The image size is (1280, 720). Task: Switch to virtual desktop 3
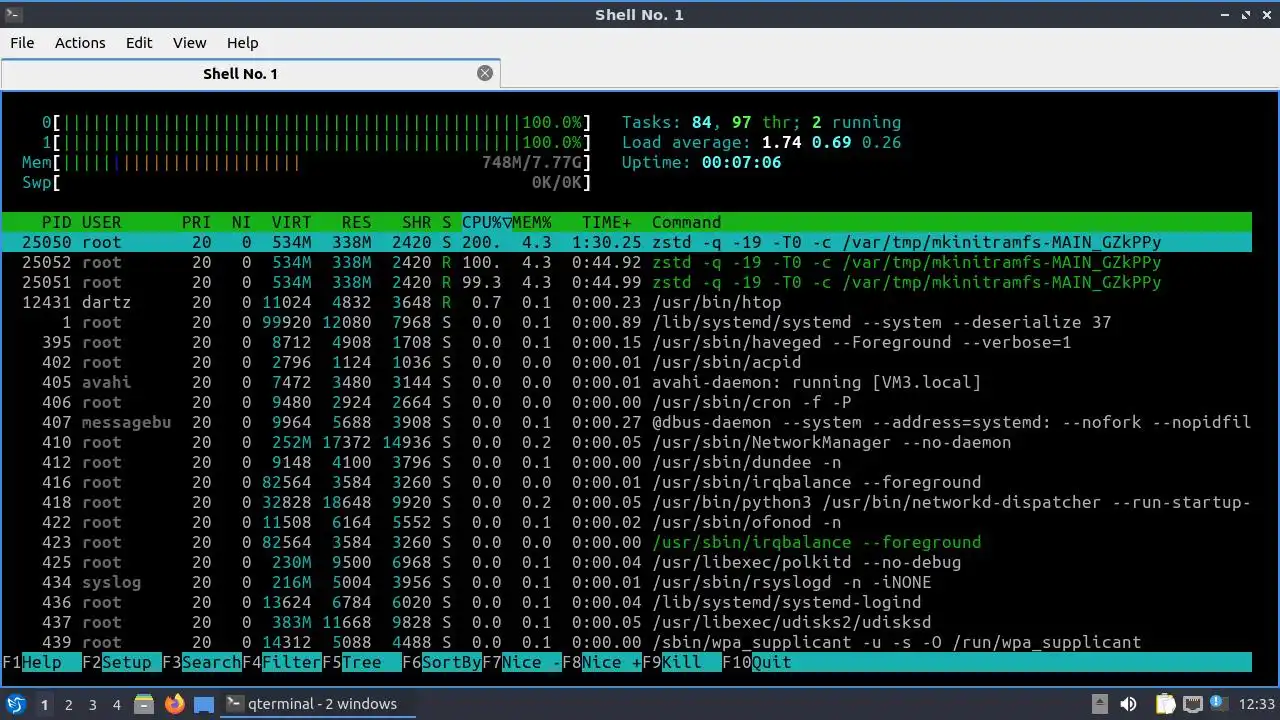coord(92,705)
